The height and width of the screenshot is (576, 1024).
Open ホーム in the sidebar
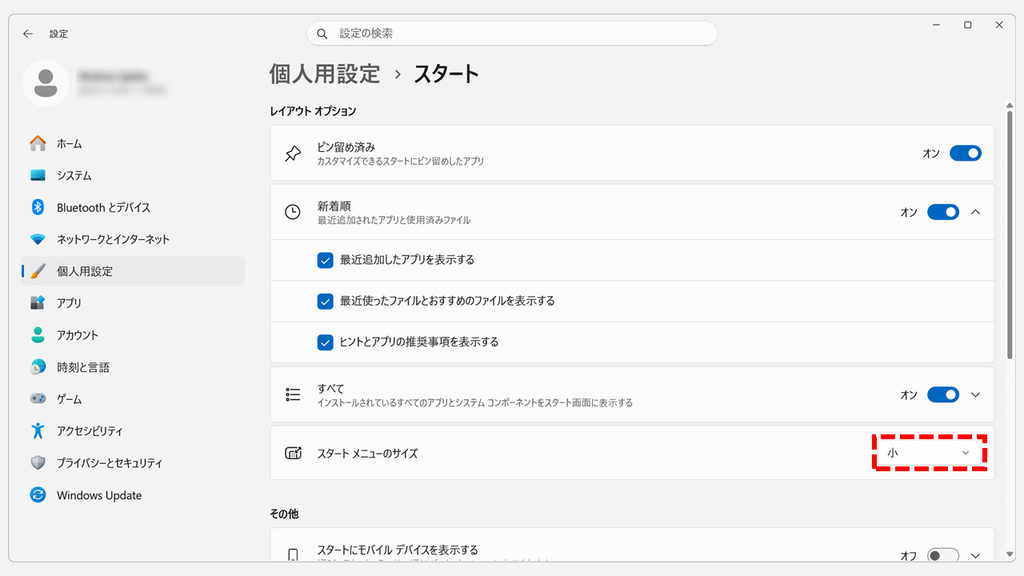(x=133, y=143)
